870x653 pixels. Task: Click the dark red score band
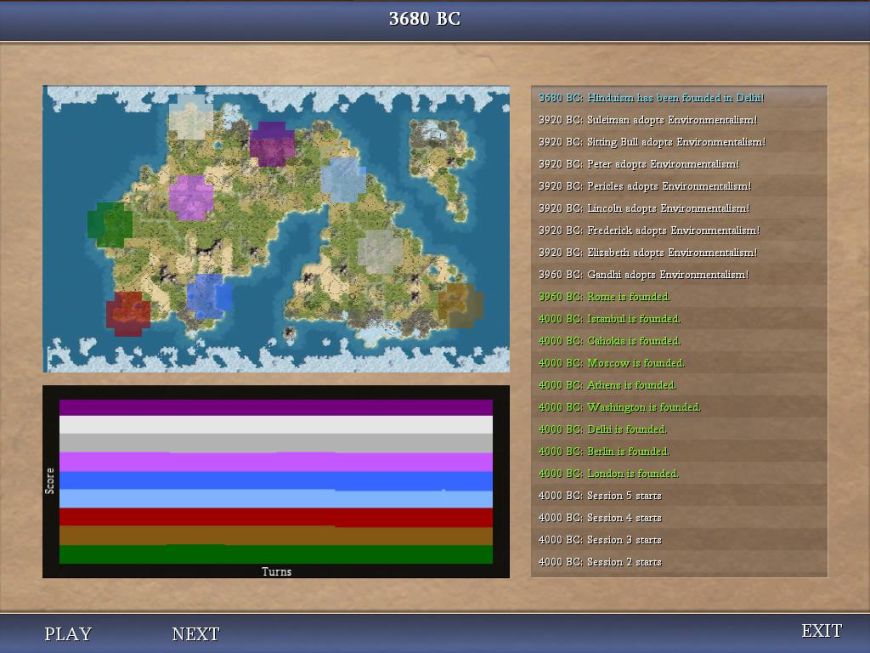pyautogui.click(x=276, y=517)
